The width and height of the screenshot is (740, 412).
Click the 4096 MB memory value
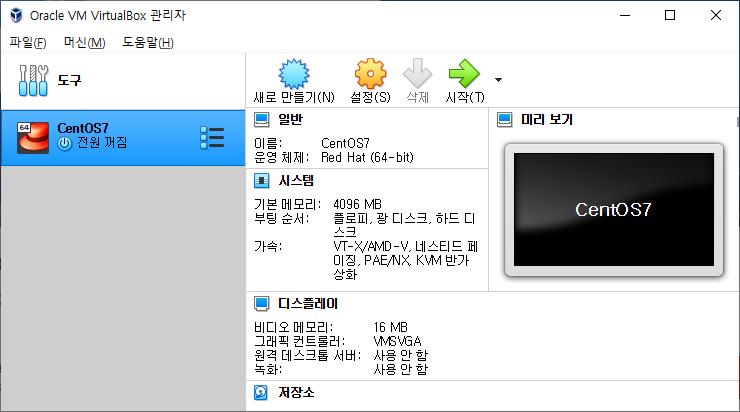click(357, 204)
